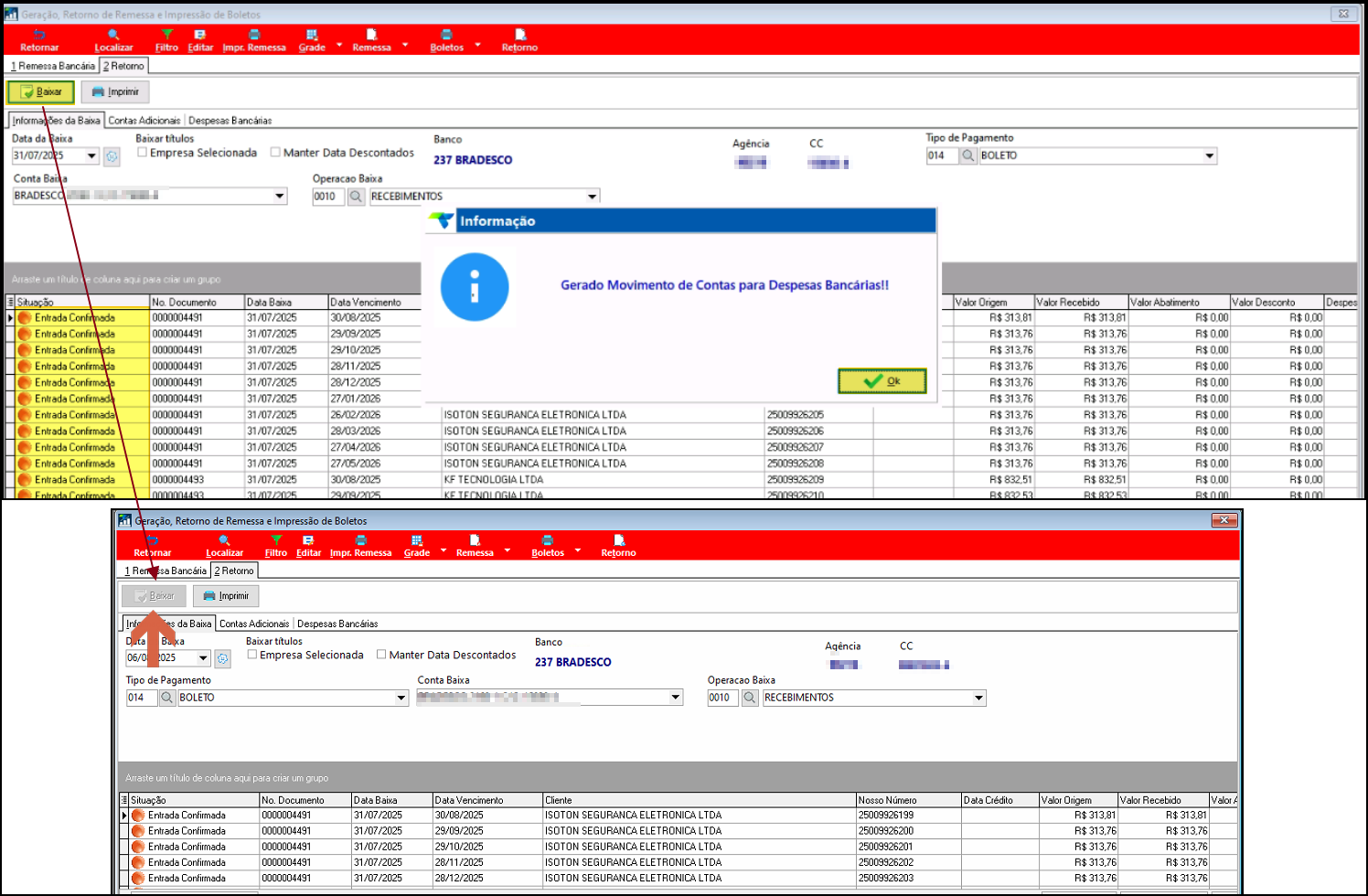The height and width of the screenshot is (896, 1368).
Task: Expand RECEBIMENTOS dropdown in lower window
Action: coord(979,698)
